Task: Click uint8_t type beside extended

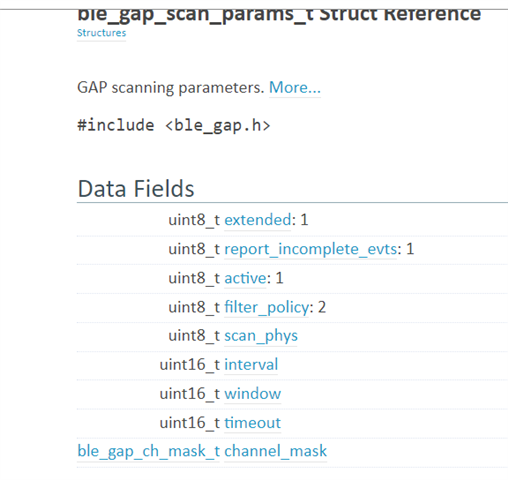Action: pyautogui.click(x=194, y=220)
